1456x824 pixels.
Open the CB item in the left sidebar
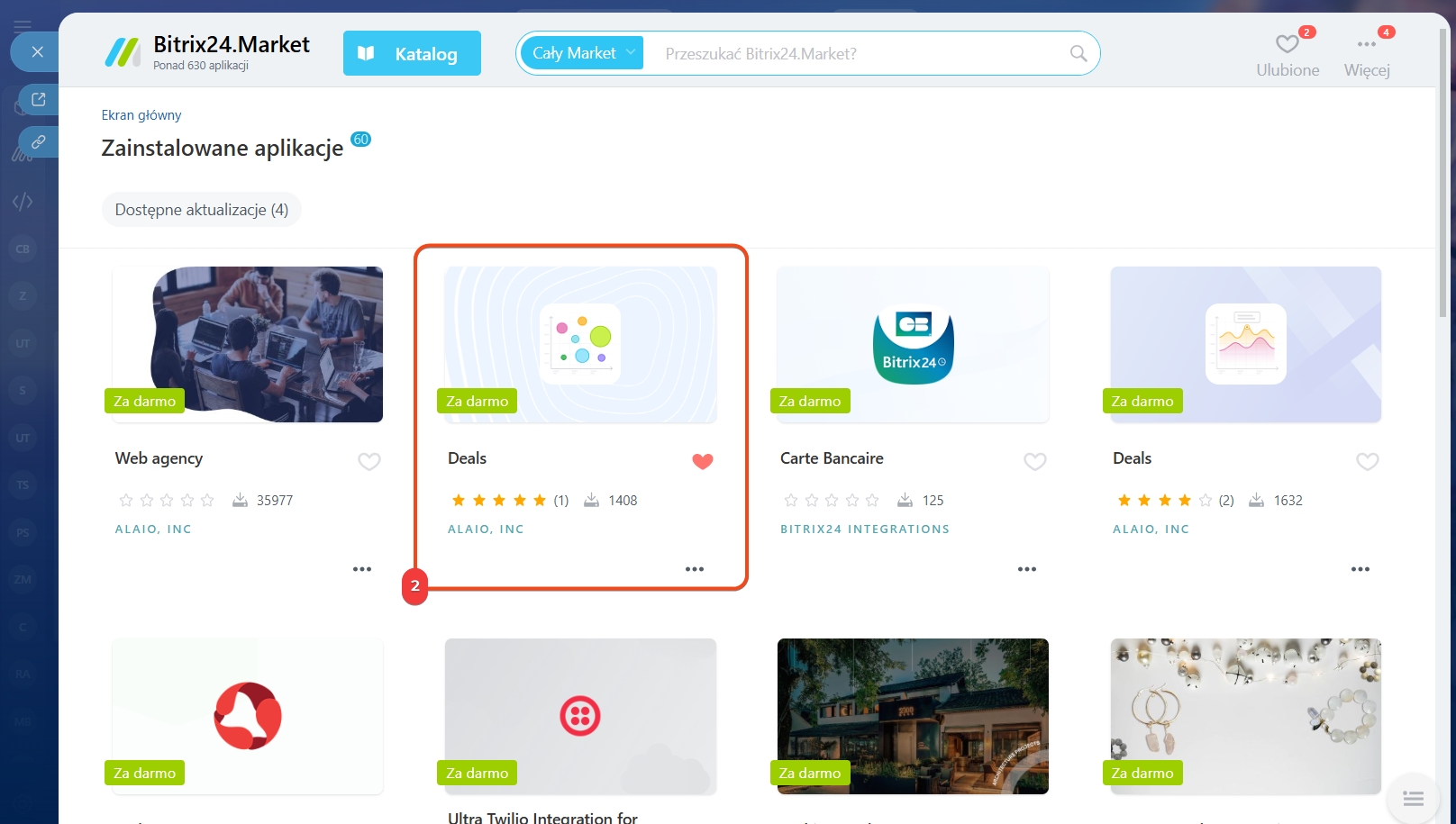23,249
